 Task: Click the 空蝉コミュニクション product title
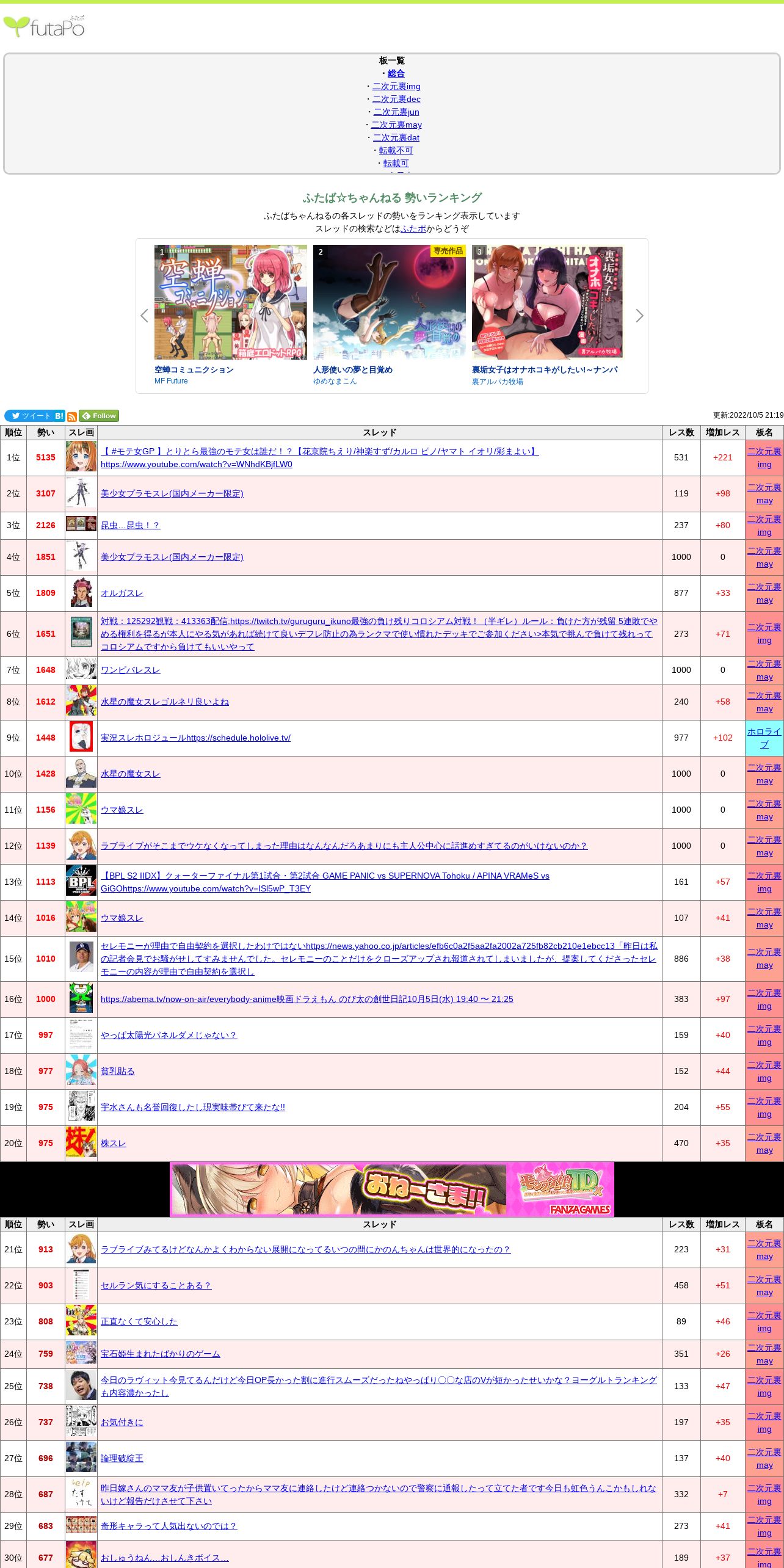point(194,369)
